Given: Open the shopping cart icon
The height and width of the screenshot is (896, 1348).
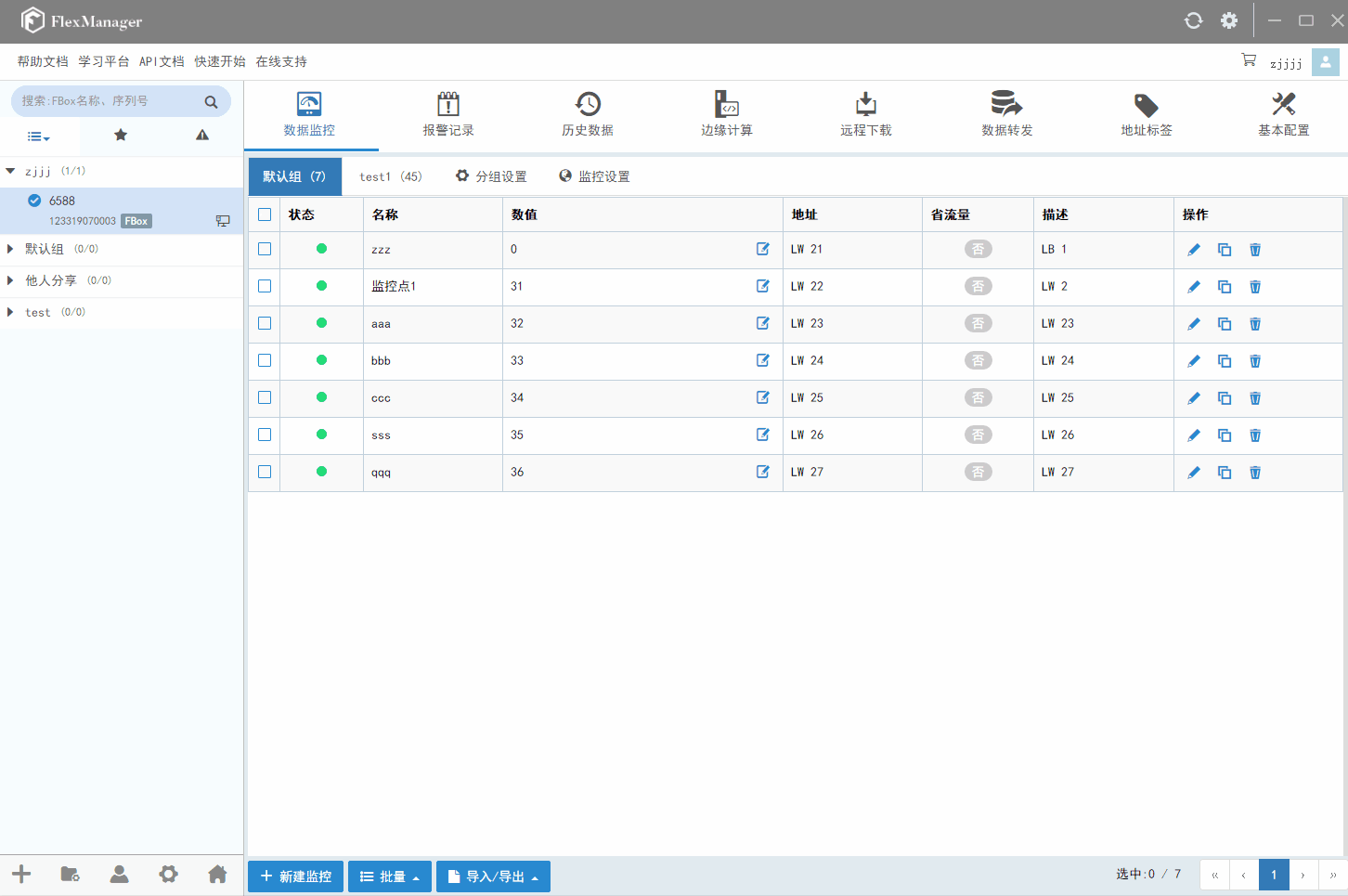Looking at the screenshot, I should pyautogui.click(x=1249, y=60).
